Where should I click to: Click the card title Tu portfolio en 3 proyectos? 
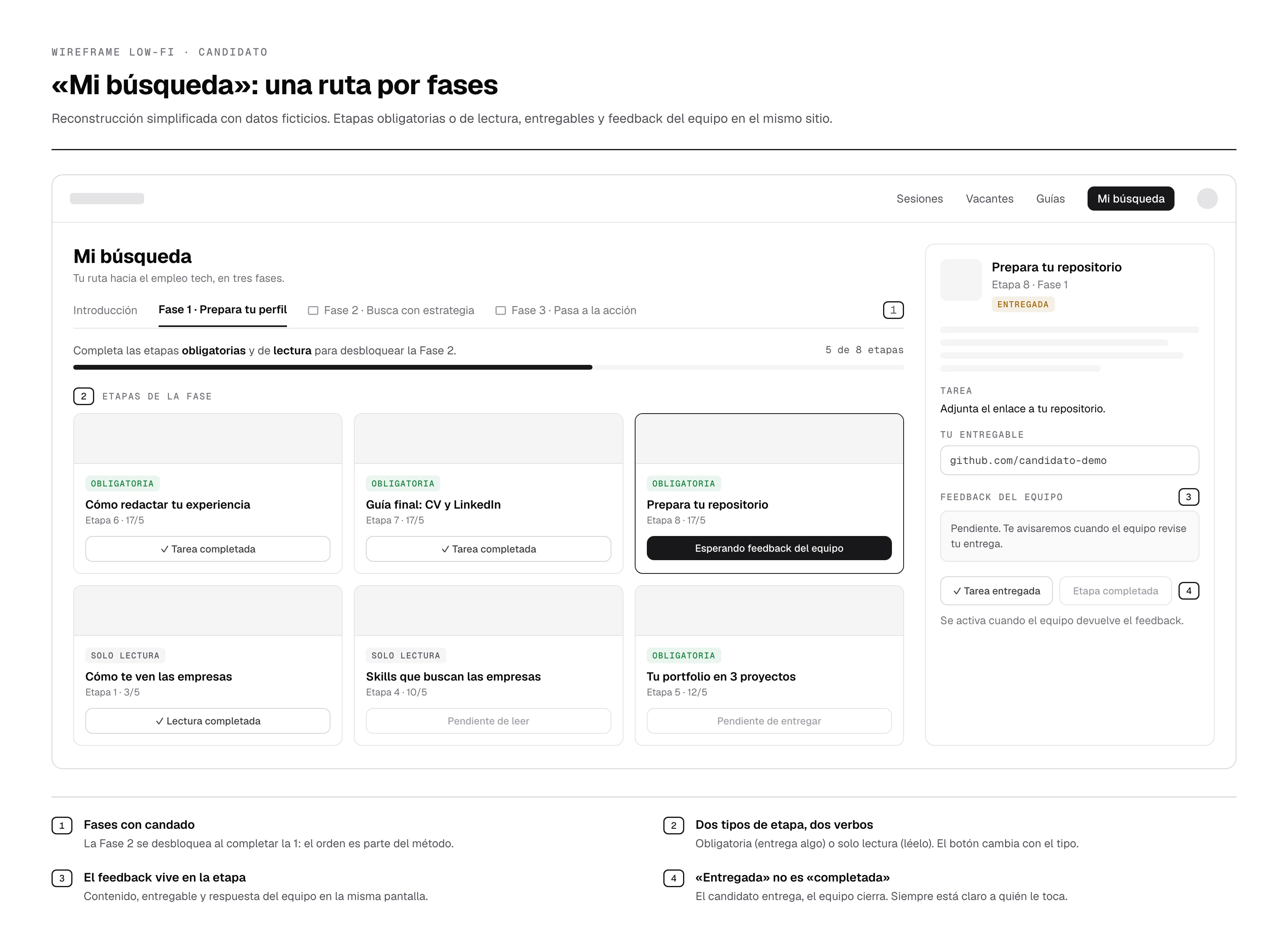tap(720, 677)
